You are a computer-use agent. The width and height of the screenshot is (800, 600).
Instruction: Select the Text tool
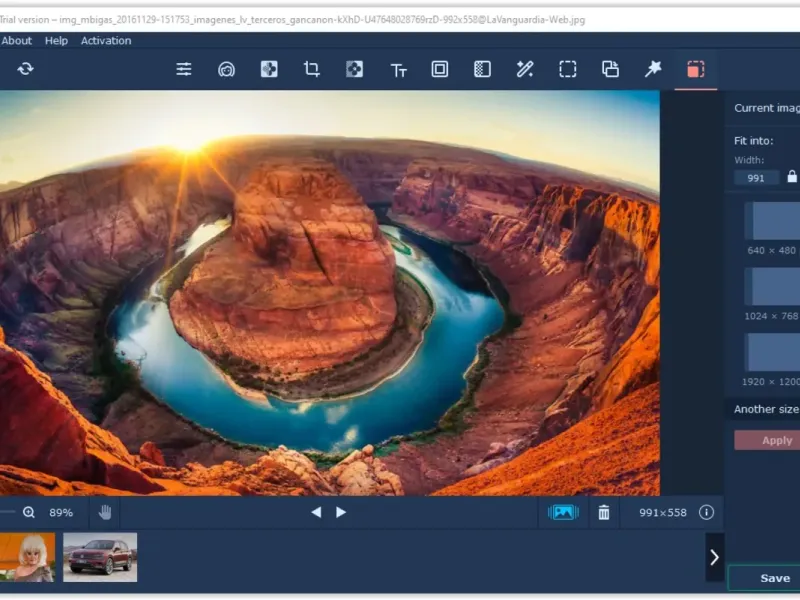point(398,70)
